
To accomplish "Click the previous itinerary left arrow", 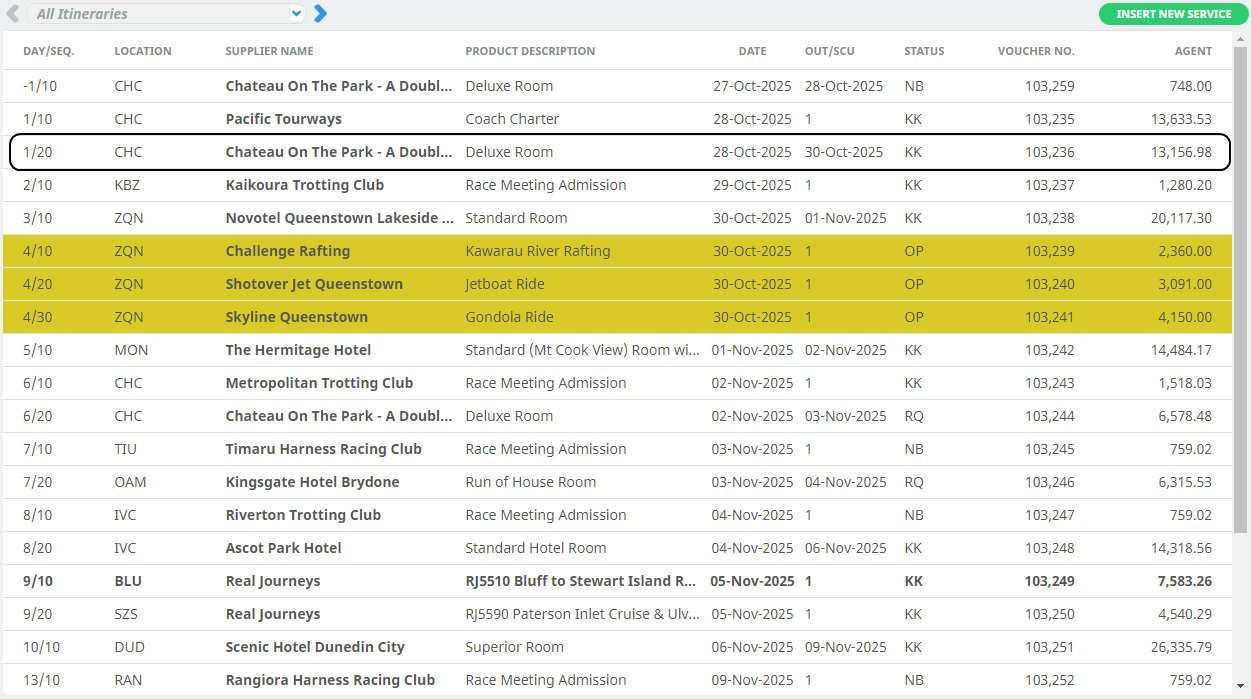I will (13, 13).
